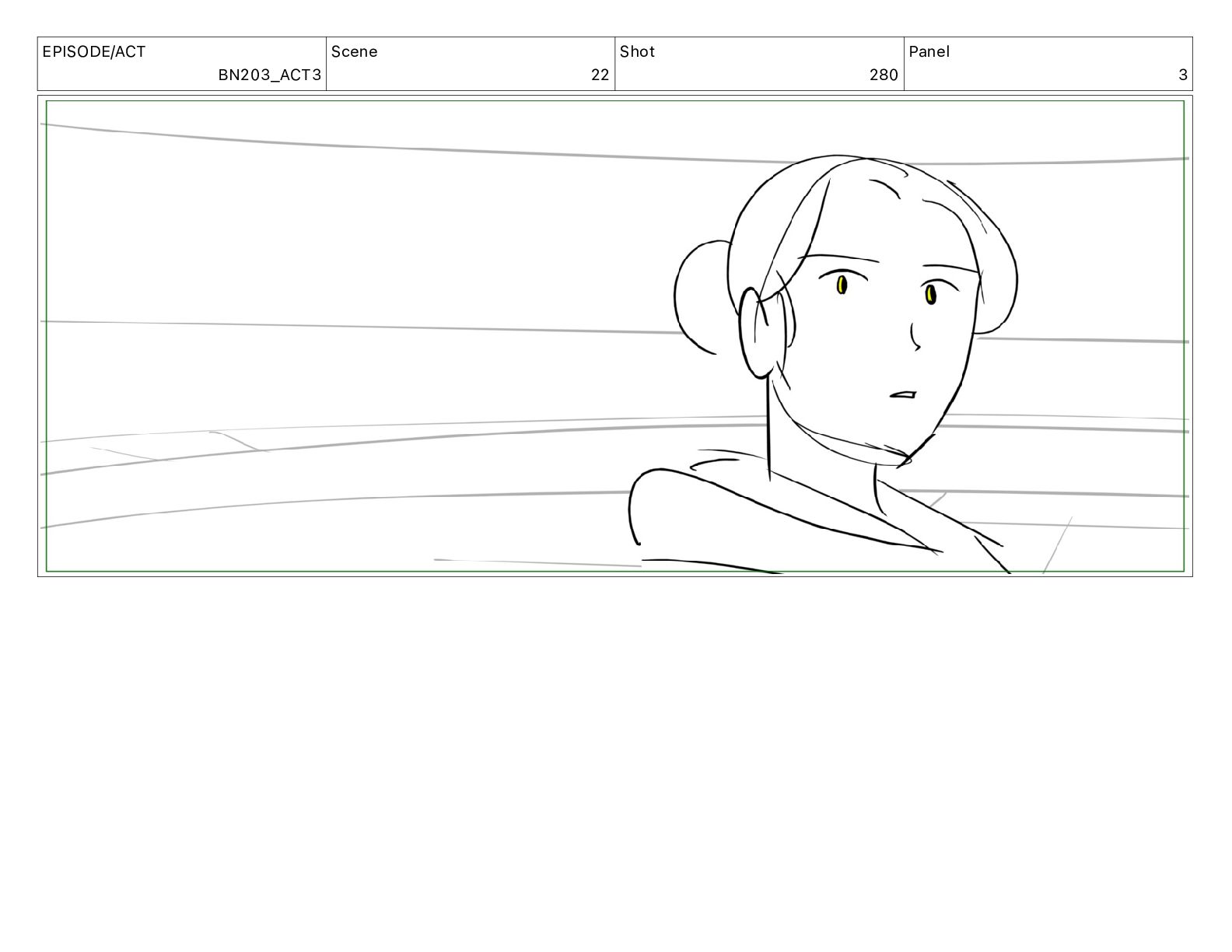The image size is (1232, 952).
Task: Select the scene number 22
Action: [x=600, y=75]
